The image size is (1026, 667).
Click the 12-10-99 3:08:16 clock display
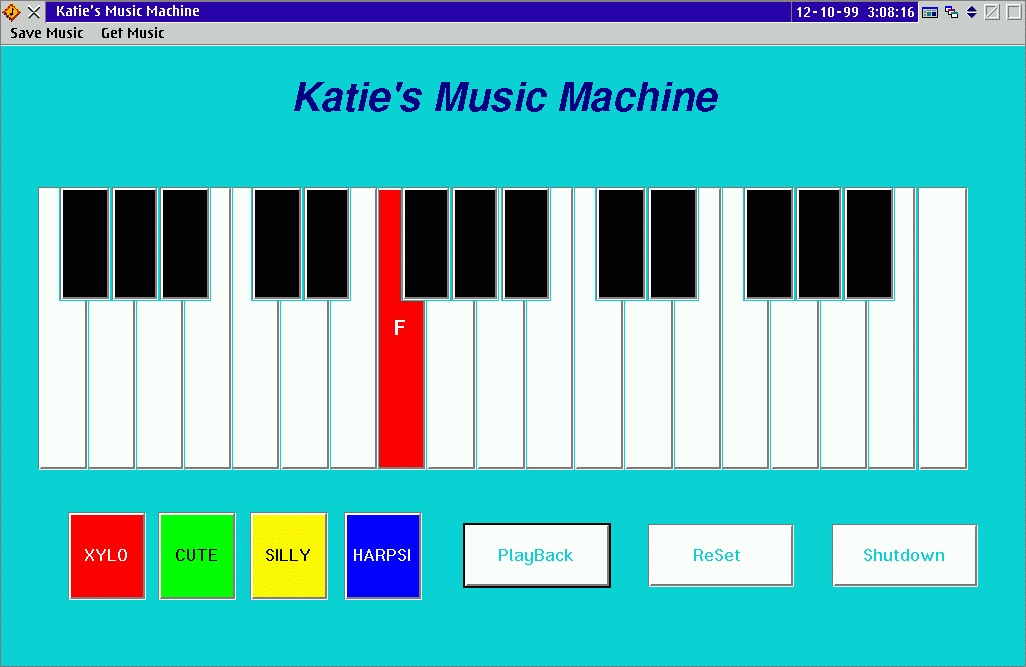(x=855, y=12)
